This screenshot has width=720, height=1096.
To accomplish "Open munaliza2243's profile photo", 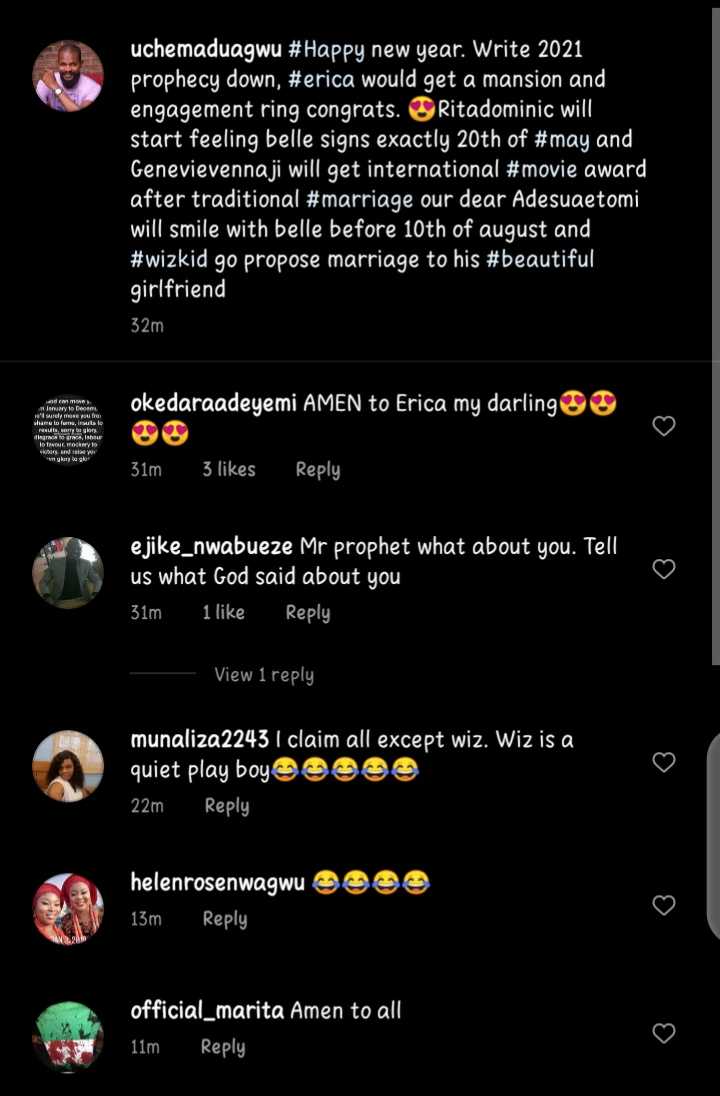I will (x=68, y=766).
